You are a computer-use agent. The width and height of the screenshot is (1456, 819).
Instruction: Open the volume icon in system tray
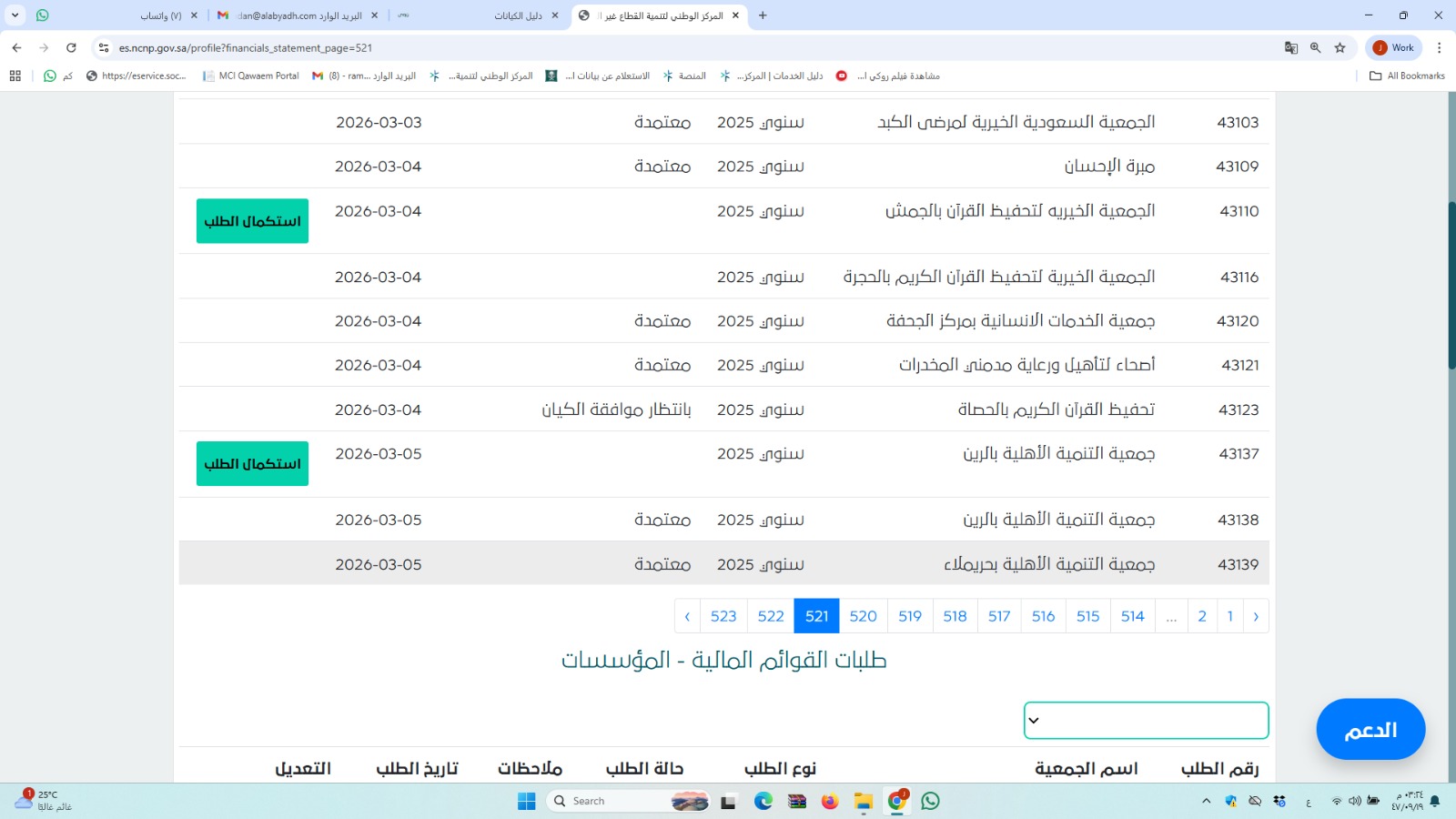(1354, 801)
